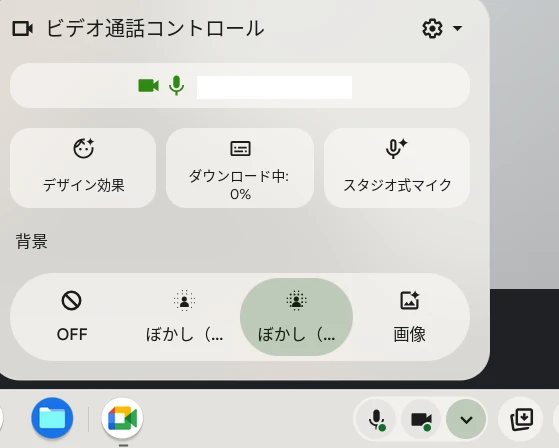
Task: Click the live caption ダウンロード中 tile
Action: (x=240, y=168)
